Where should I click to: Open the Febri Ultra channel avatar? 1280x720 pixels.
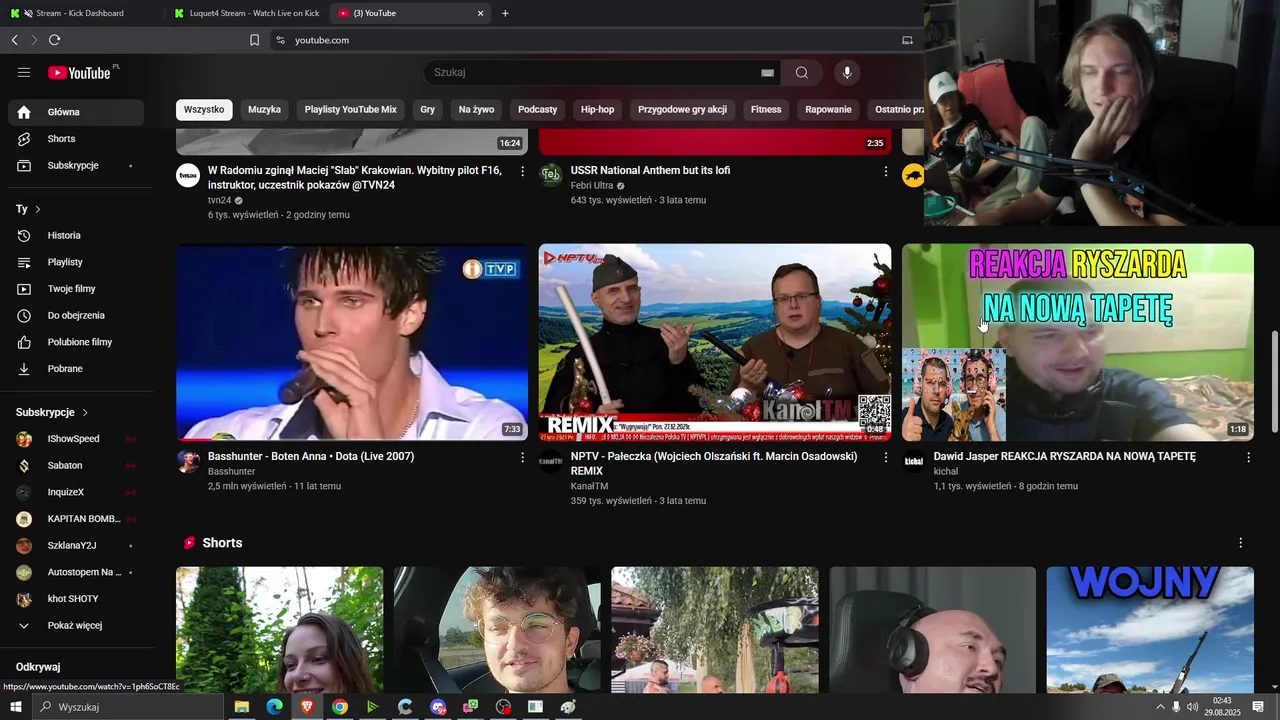click(551, 175)
